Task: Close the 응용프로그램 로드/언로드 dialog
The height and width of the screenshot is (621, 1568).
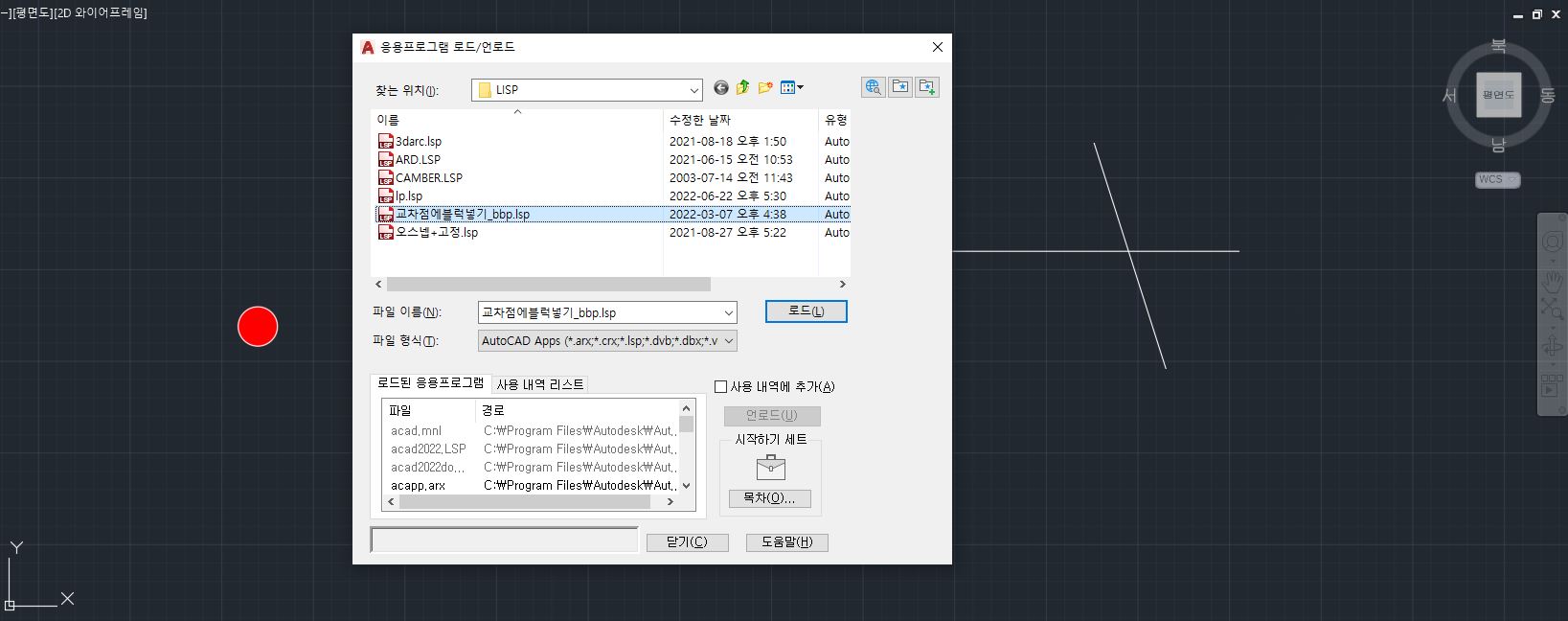Action: point(938,47)
